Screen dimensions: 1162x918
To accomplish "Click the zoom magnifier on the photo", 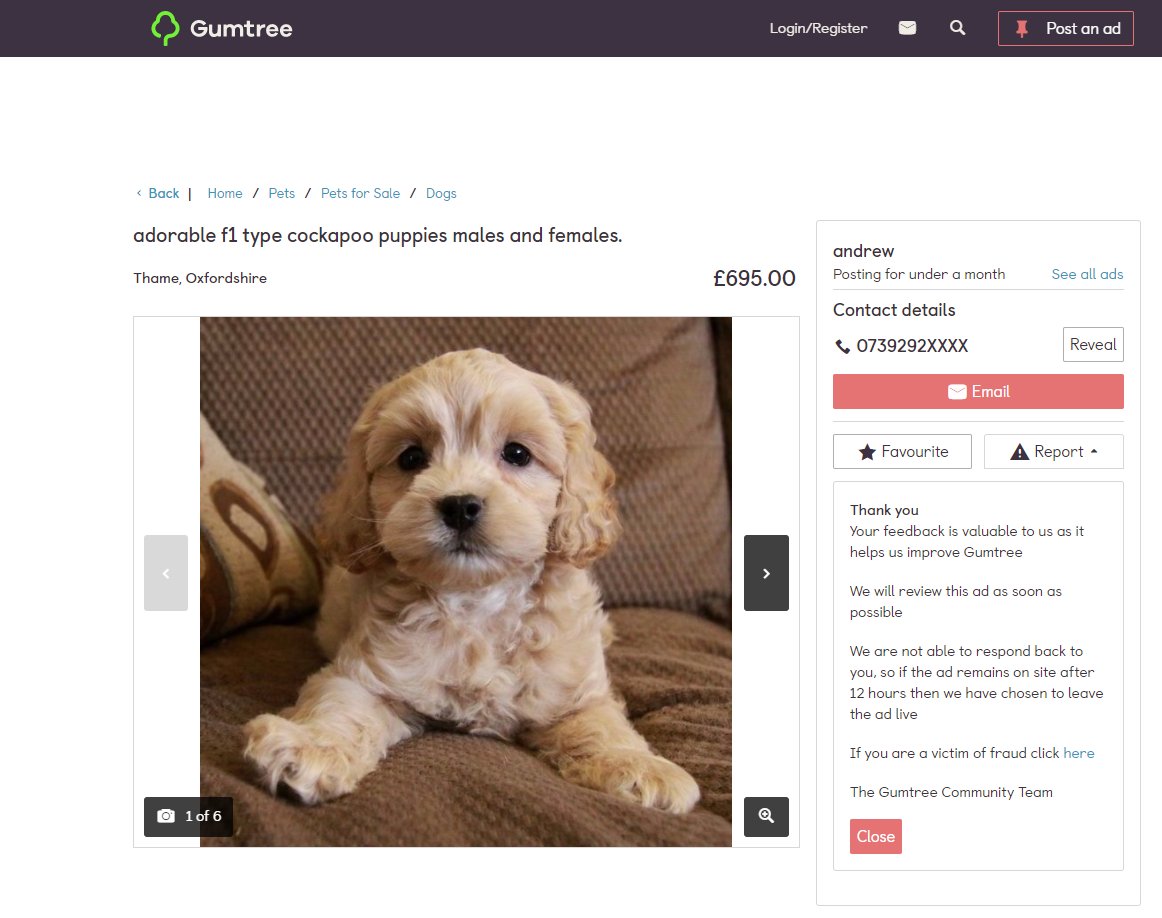I will pyautogui.click(x=766, y=817).
